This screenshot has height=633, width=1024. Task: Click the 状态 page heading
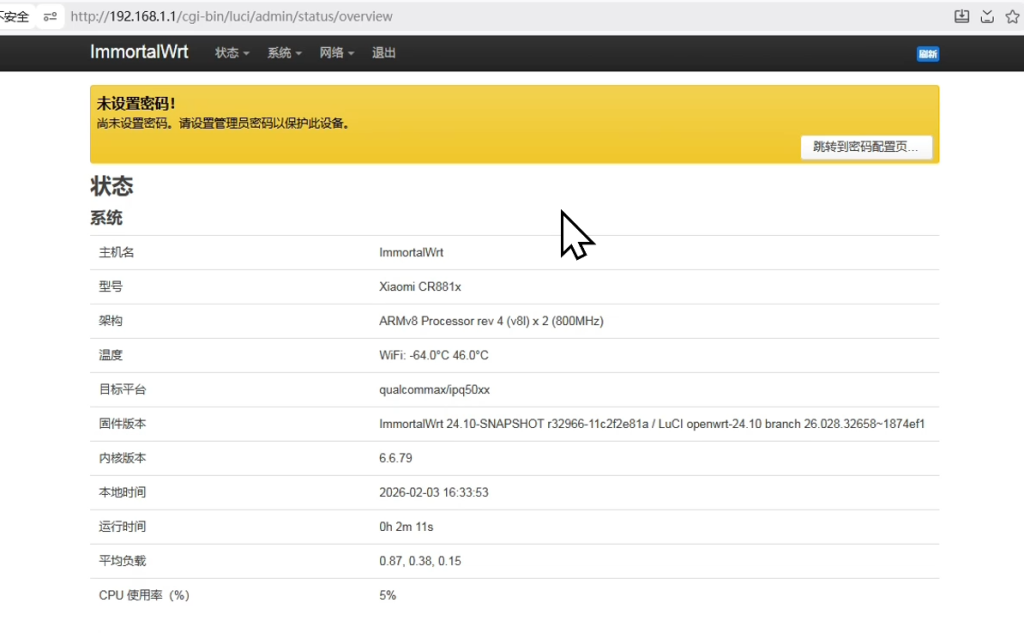(112, 186)
